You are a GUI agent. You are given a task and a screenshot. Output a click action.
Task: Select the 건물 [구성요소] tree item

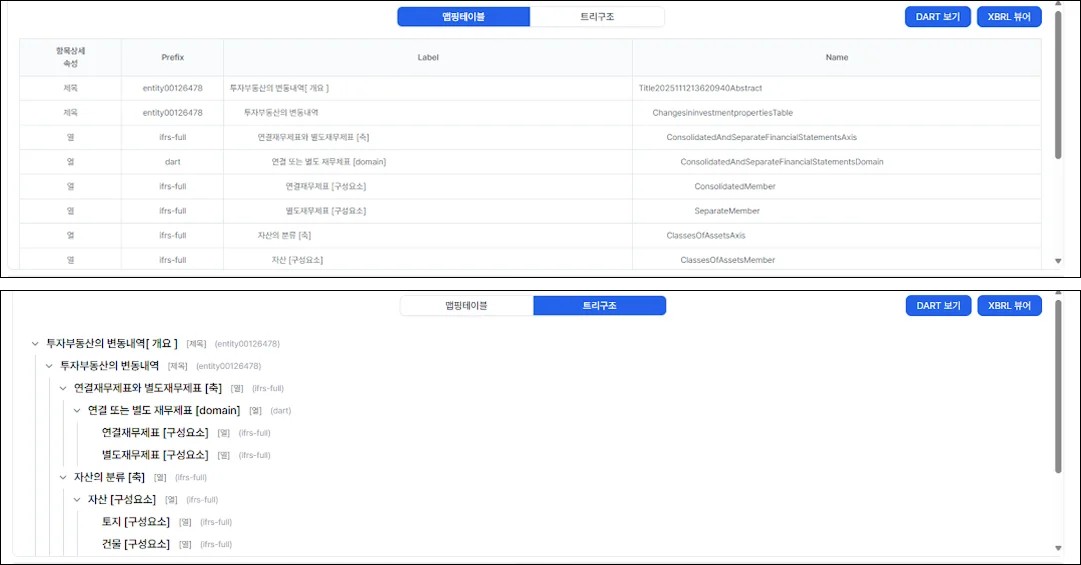(x=136, y=544)
